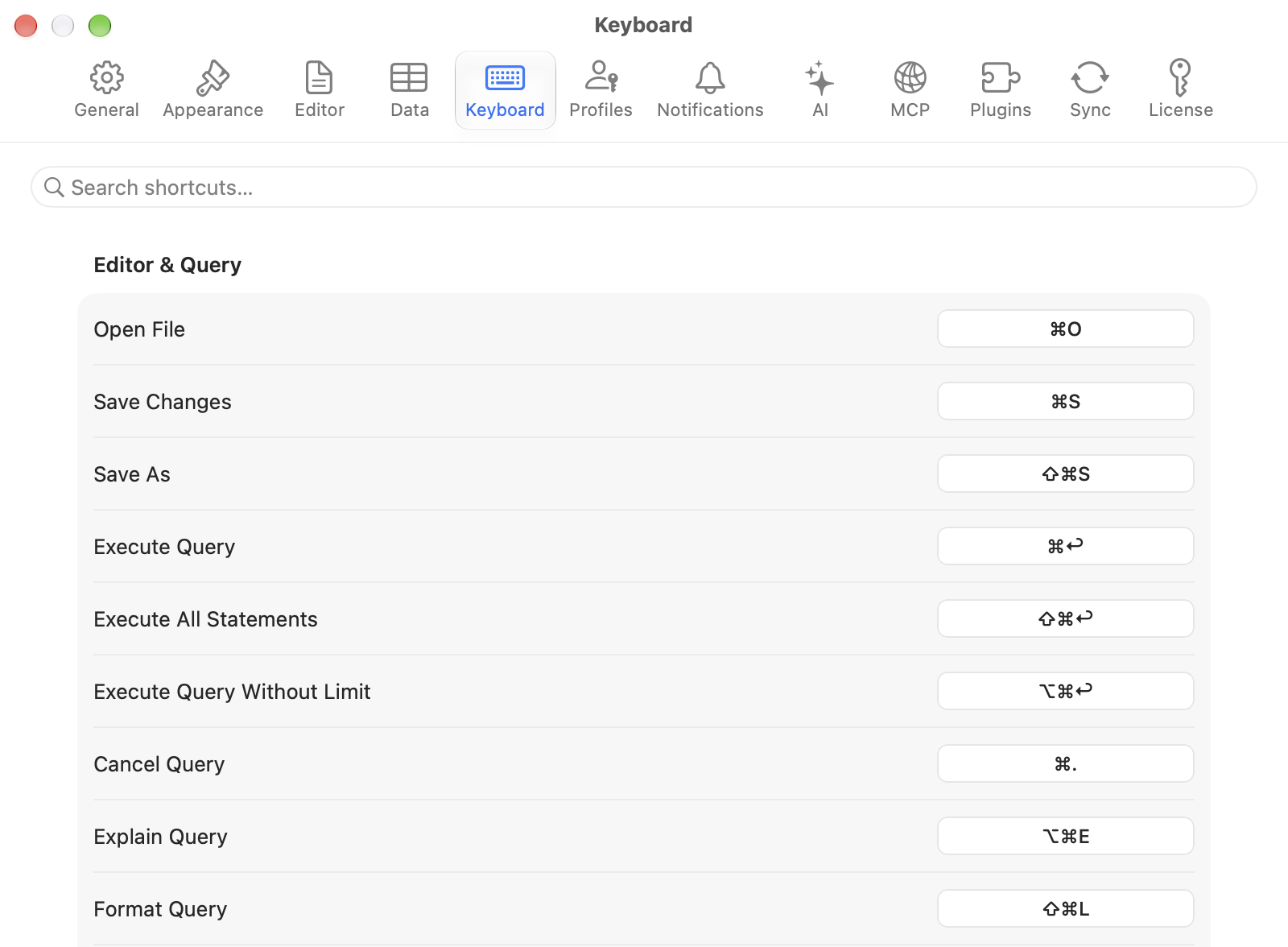Focus the Search shortcuts field
Image resolution: width=1288 pixels, height=947 pixels.
point(644,188)
